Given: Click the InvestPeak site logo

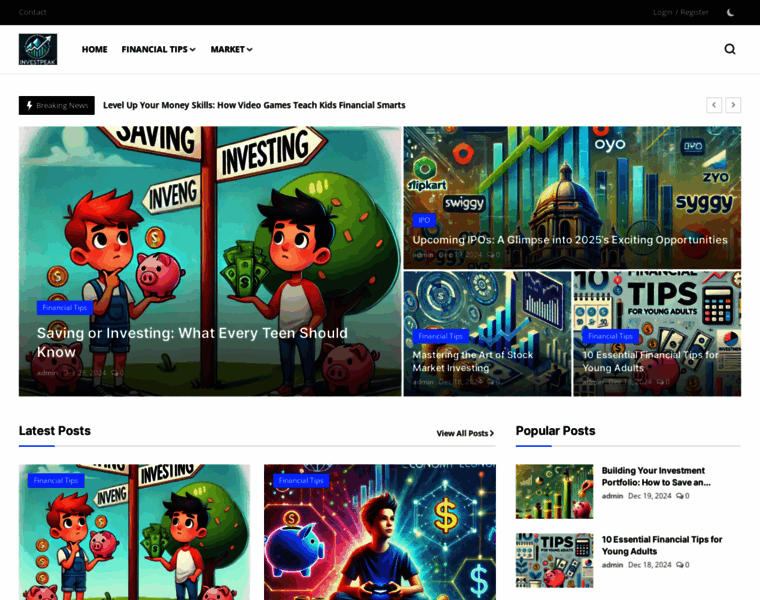Looking at the screenshot, I should (38, 49).
